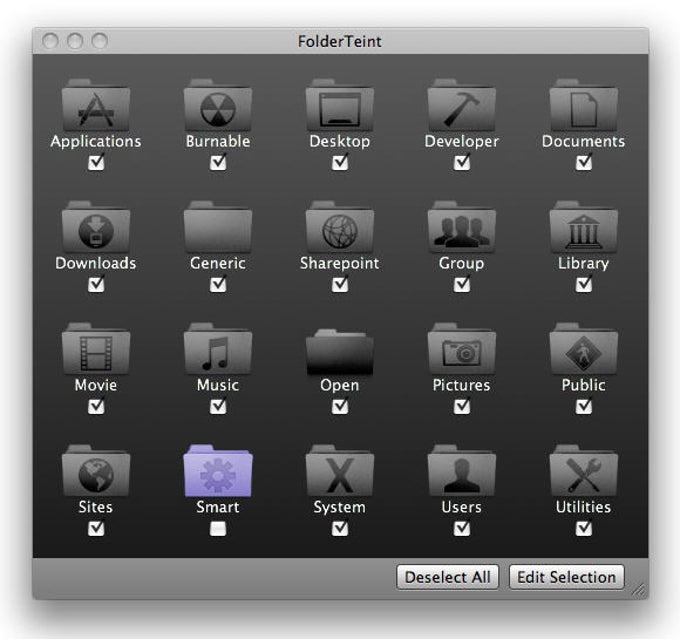
Task: Open Edit Selection
Action: pyautogui.click(x=566, y=577)
